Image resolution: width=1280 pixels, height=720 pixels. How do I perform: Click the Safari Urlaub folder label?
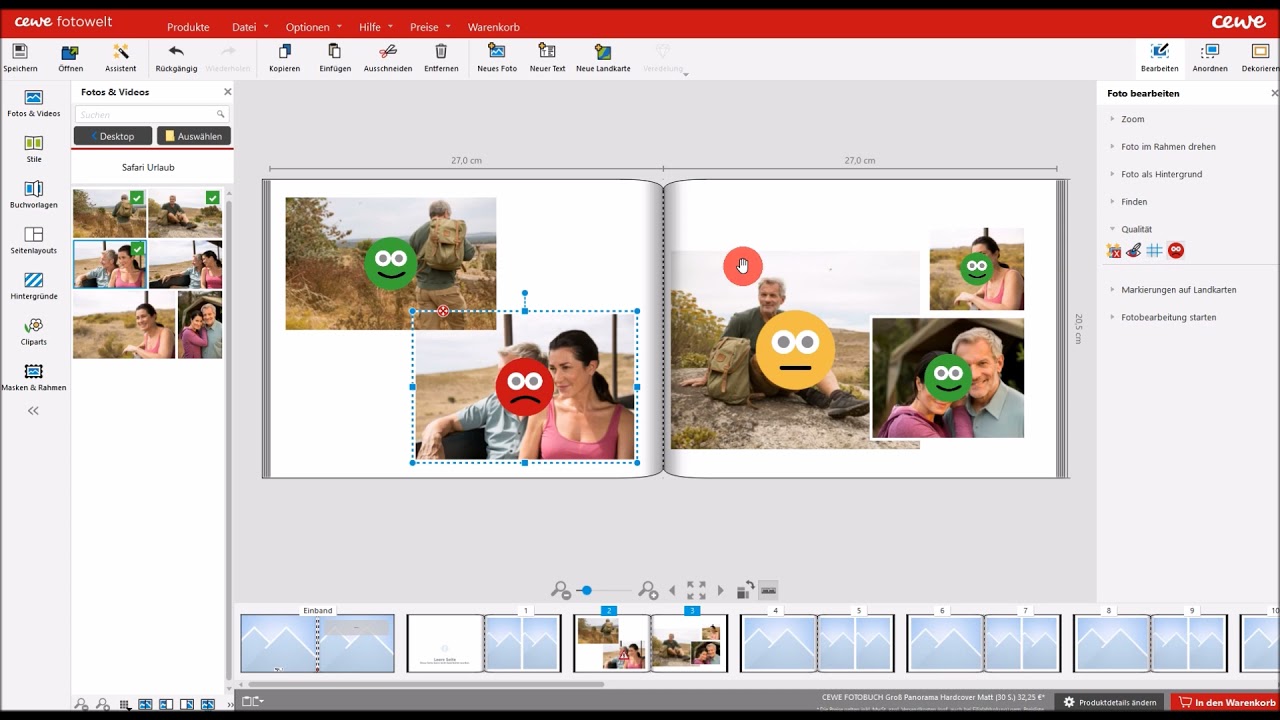click(x=148, y=167)
